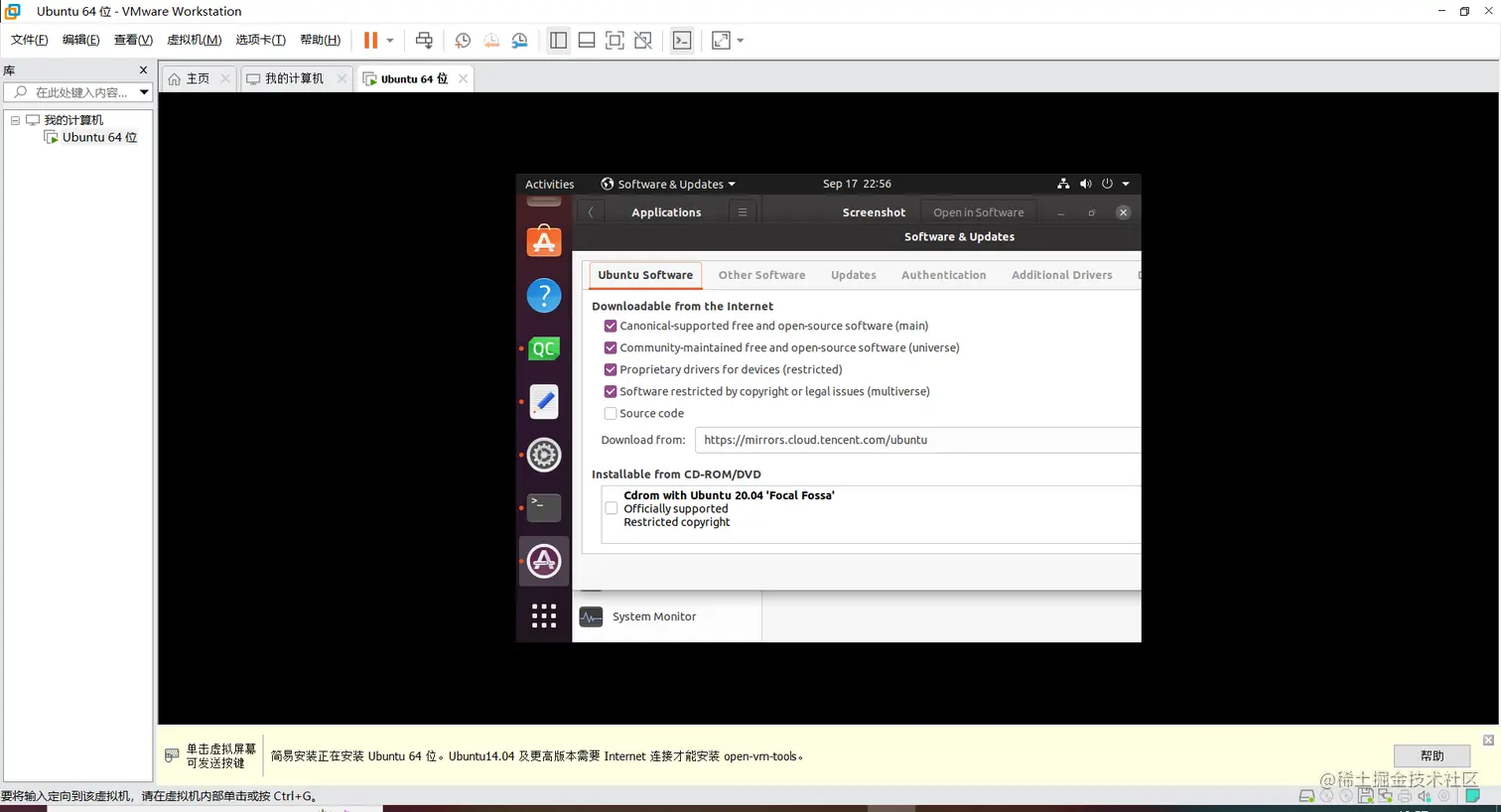The height and width of the screenshot is (812, 1501).
Task: Open the 编辑(E) menu
Action: click(x=80, y=40)
